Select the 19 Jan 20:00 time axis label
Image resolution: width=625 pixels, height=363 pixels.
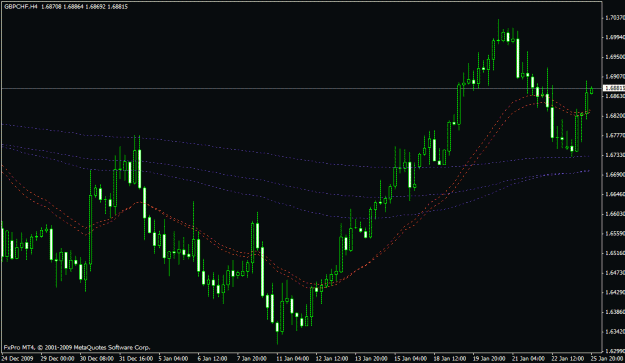[489, 359]
